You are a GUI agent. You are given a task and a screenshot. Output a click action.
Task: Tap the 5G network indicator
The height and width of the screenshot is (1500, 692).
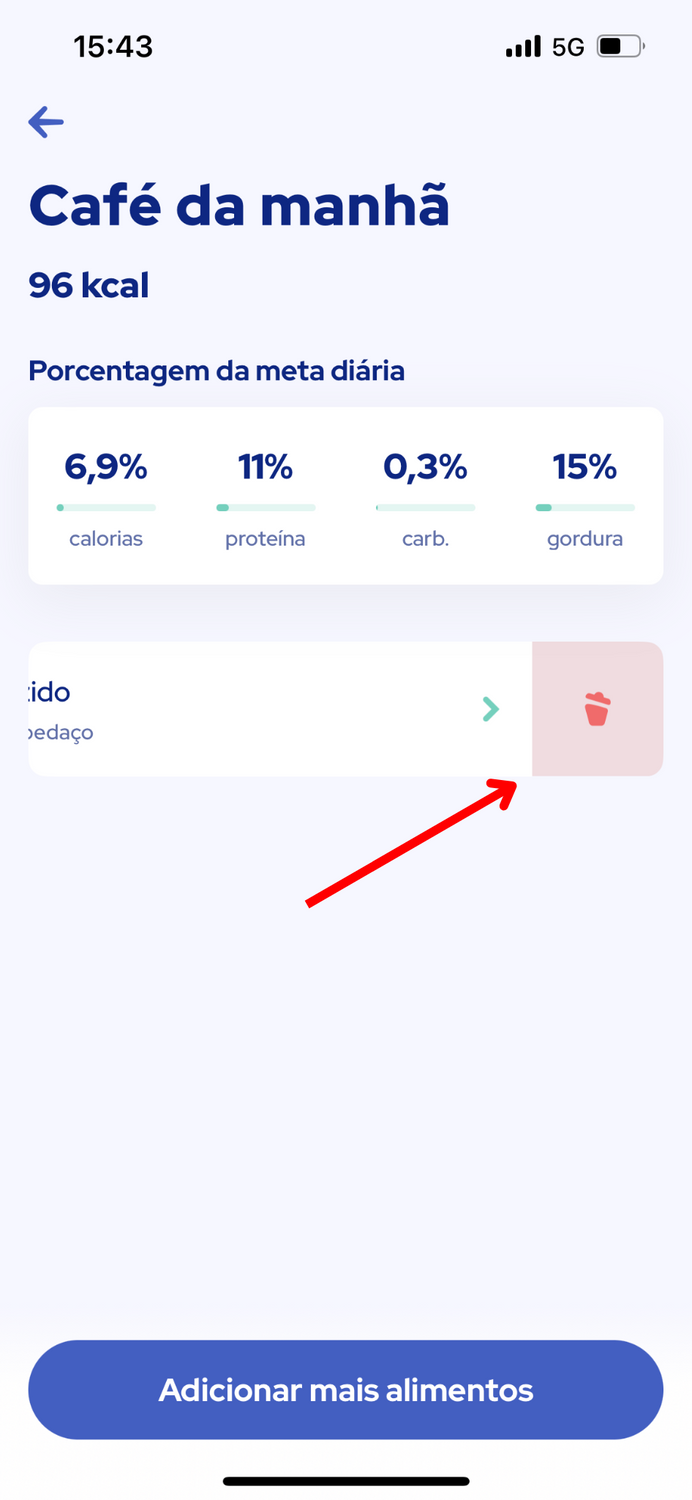point(568,47)
